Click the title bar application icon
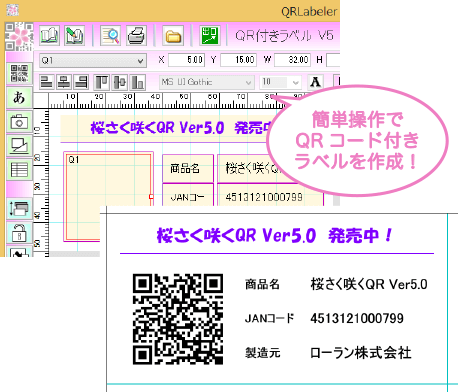The width and height of the screenshot is (458, 392). click(x=12, y=10)
